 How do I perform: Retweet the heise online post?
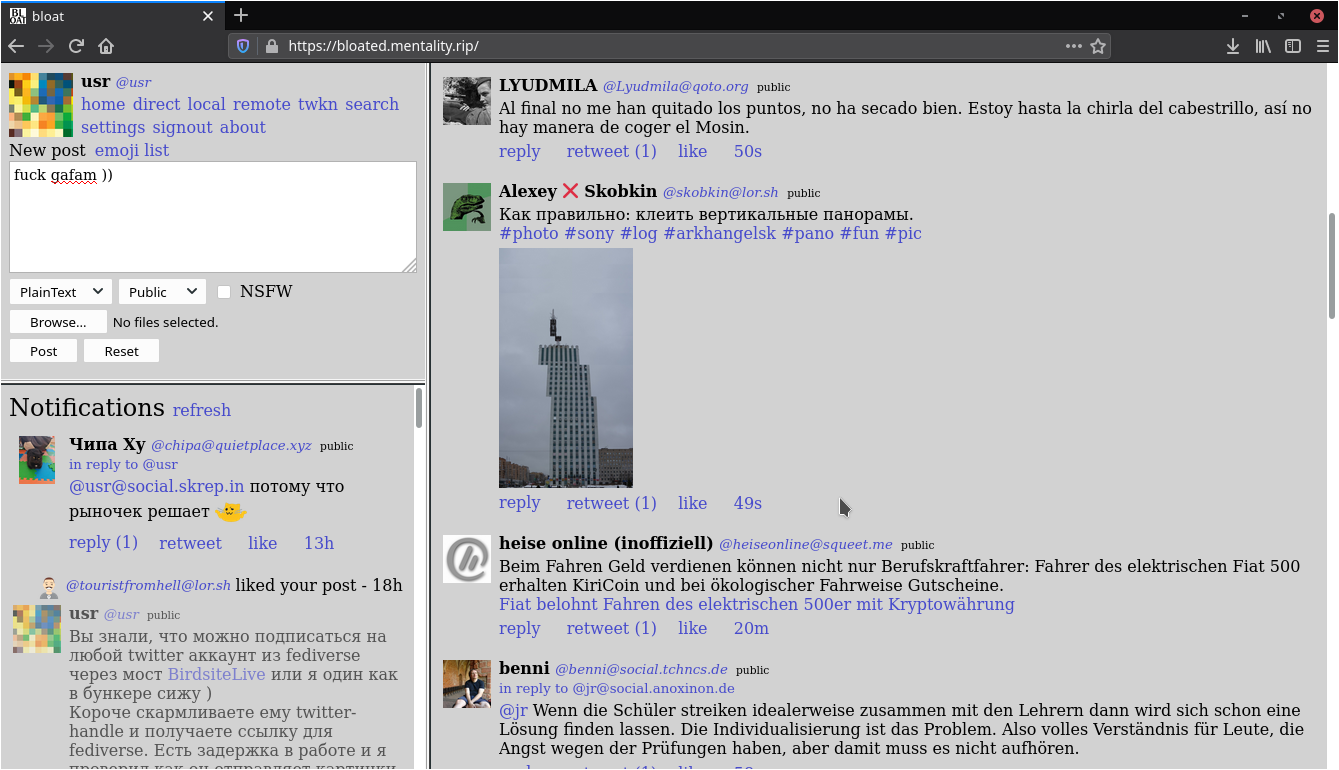(612, 628)
